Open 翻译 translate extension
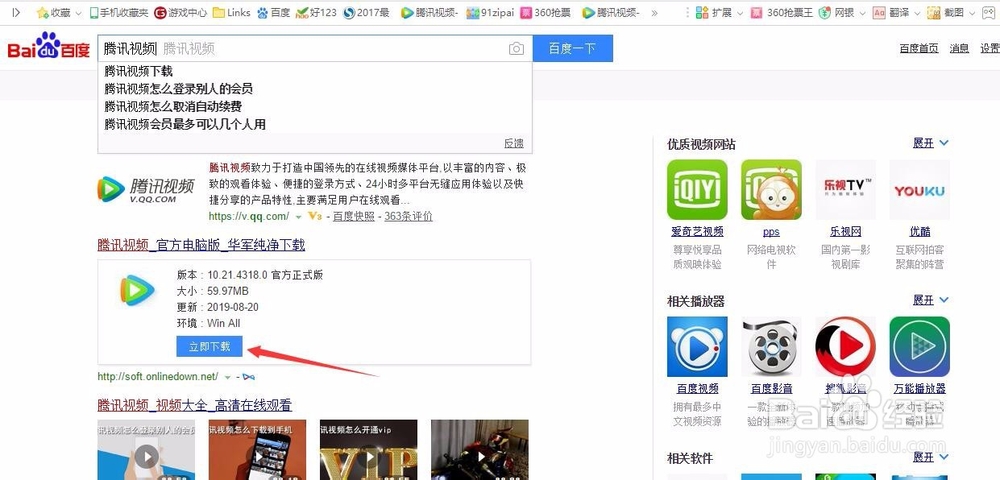The height and width of the screenshot is (480, 1000). coord(891,12)
